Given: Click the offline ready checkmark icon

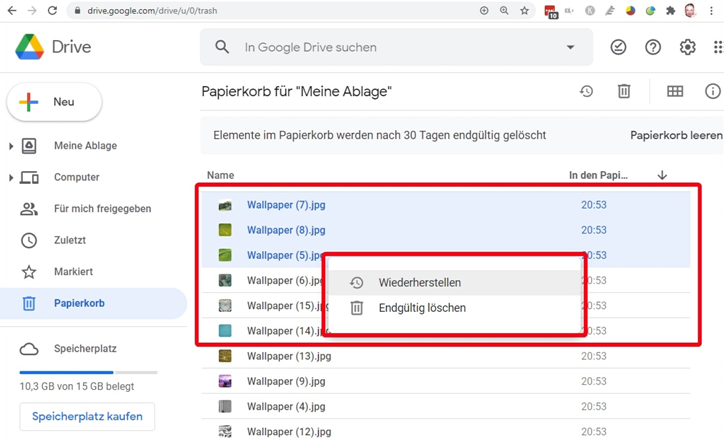Looking at the screenshot, I should coord(618,47).
